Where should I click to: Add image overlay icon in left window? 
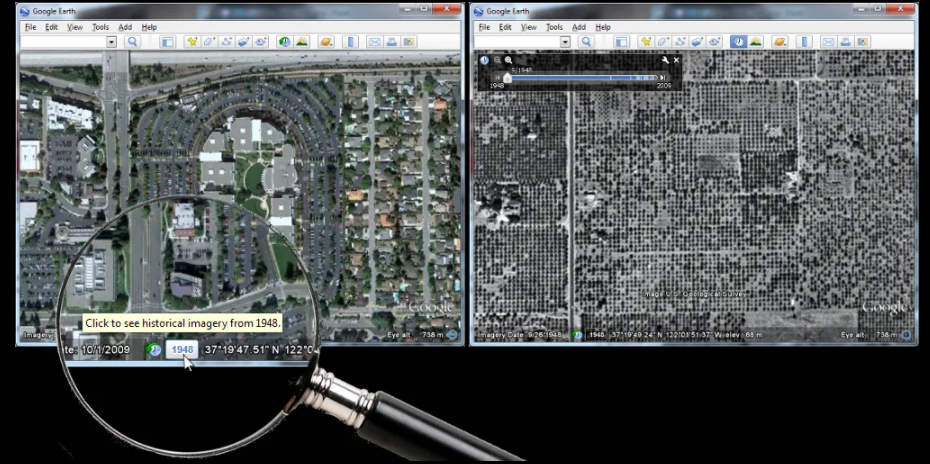[243, 42]
